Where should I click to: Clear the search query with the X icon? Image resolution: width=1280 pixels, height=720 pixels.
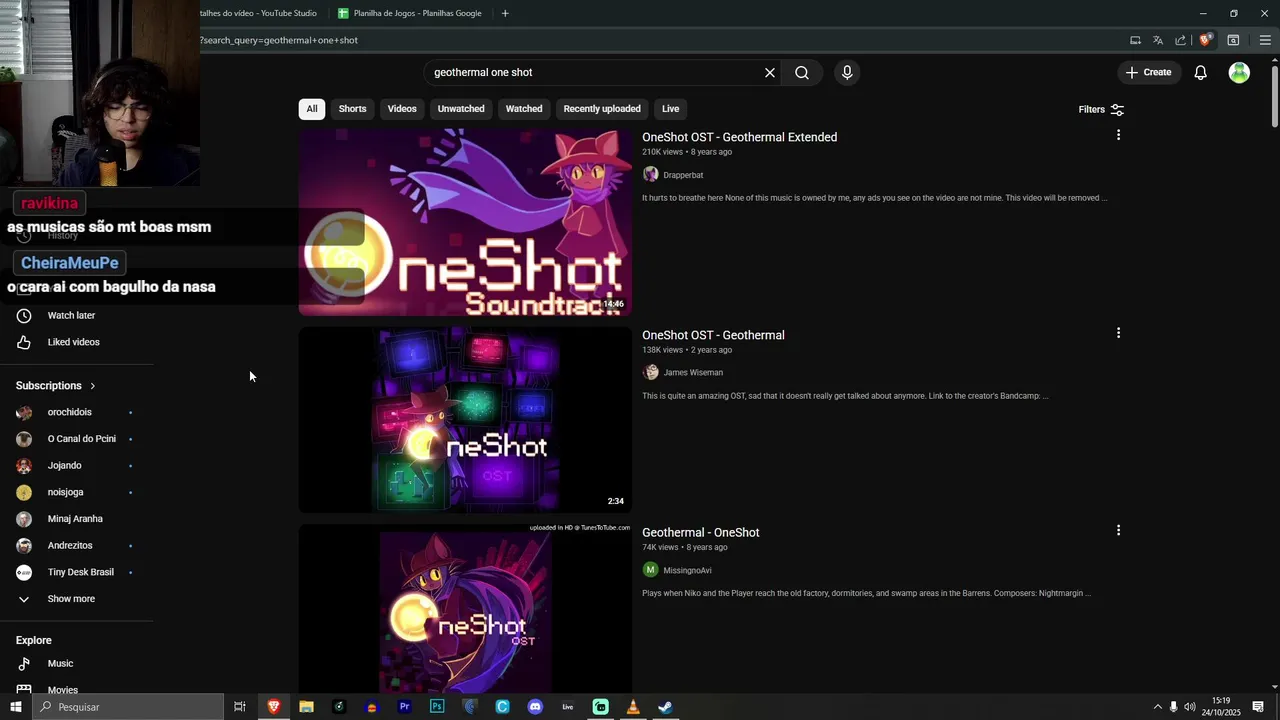pyautogui.click(x=770, y=72)
